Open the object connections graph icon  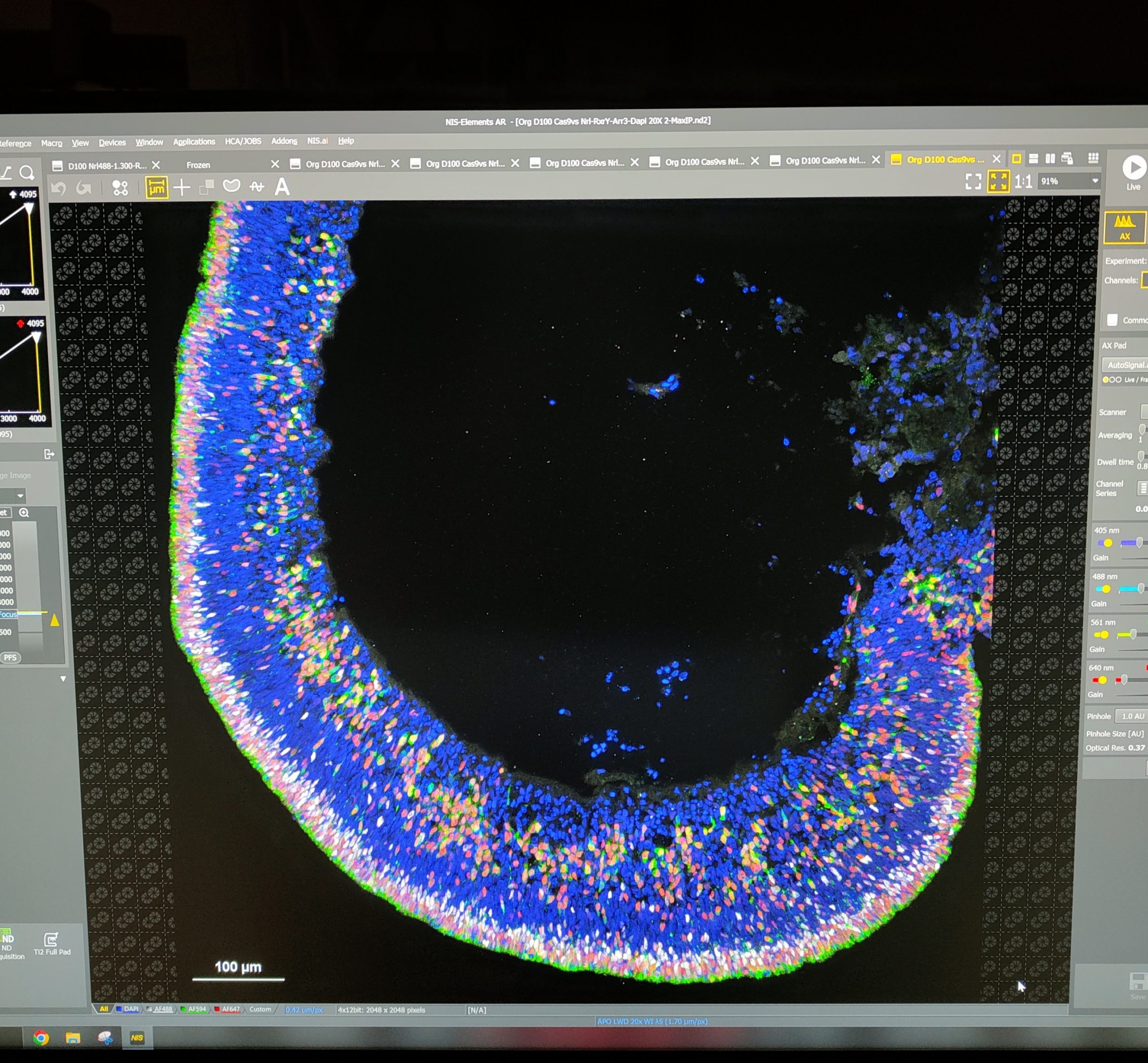point(120,188)
